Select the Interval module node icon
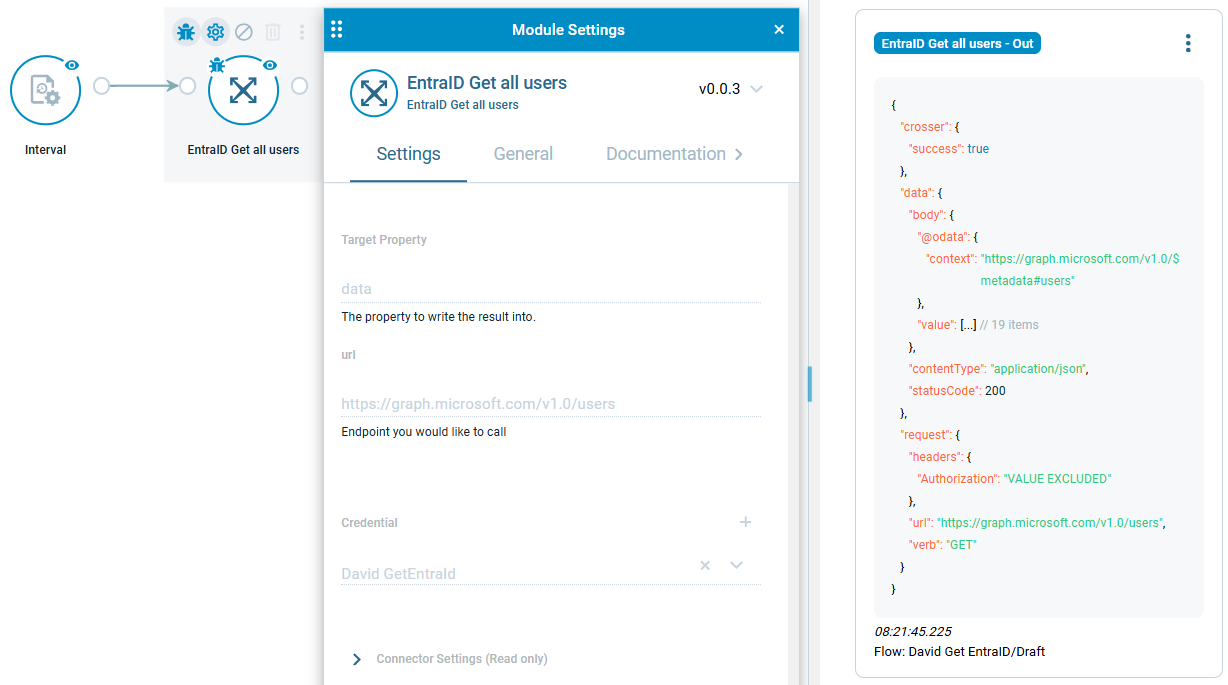 [x=45, y=91]
